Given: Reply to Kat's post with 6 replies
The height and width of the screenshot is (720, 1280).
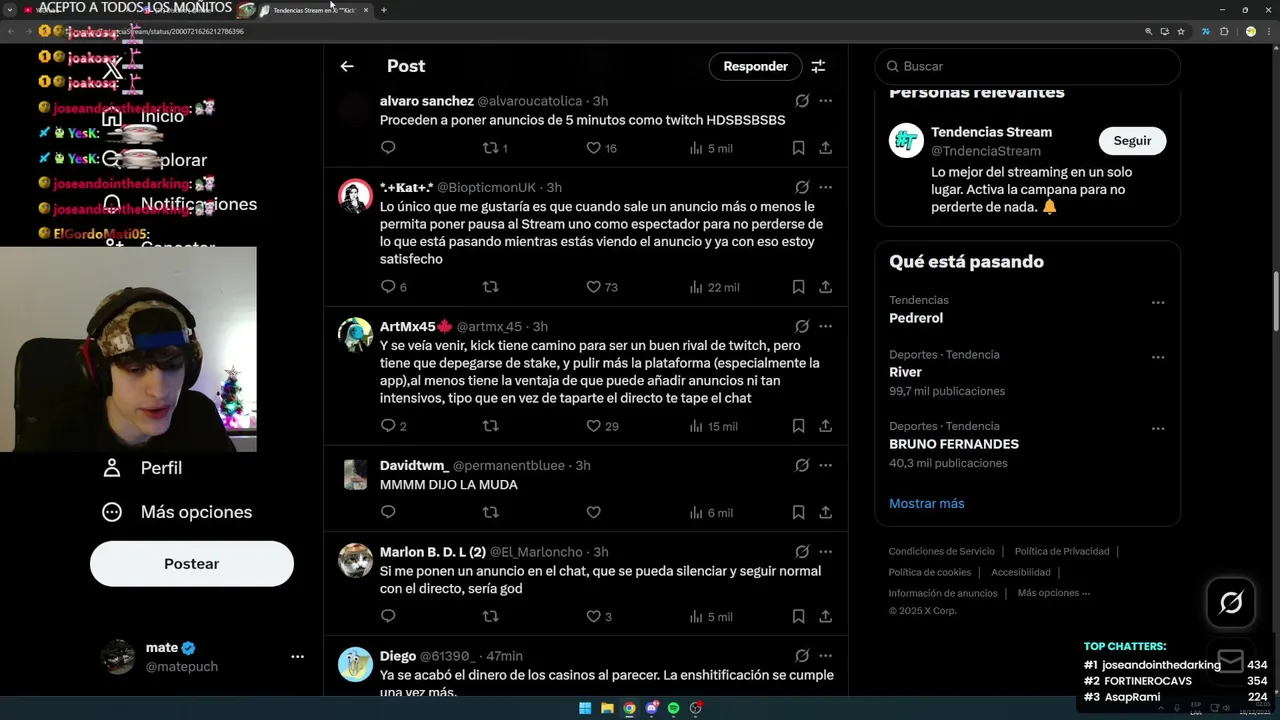Looking at the screenshot, I should [388, 287].
